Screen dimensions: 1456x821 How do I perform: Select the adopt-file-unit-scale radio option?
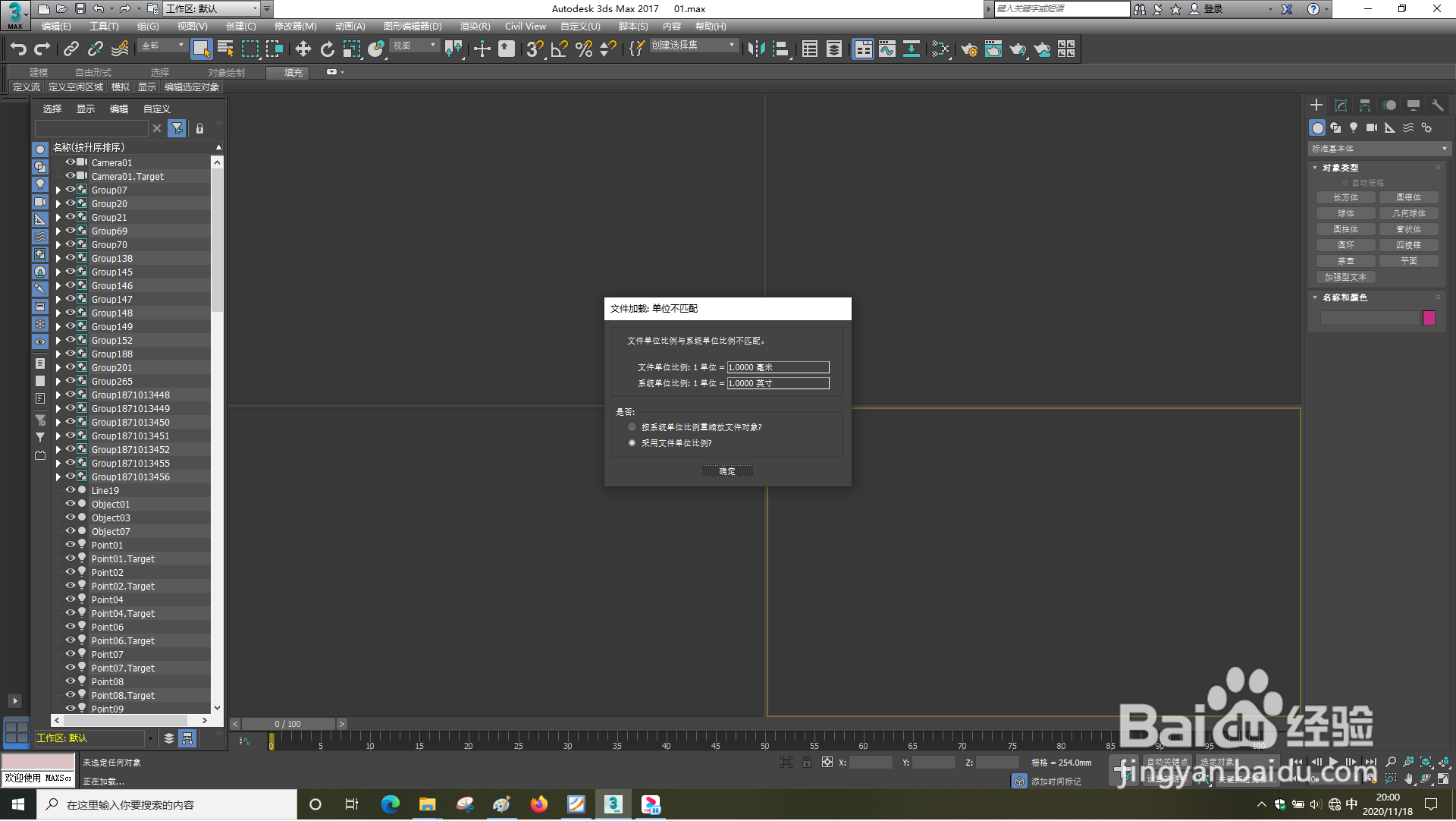click(632, 443)
